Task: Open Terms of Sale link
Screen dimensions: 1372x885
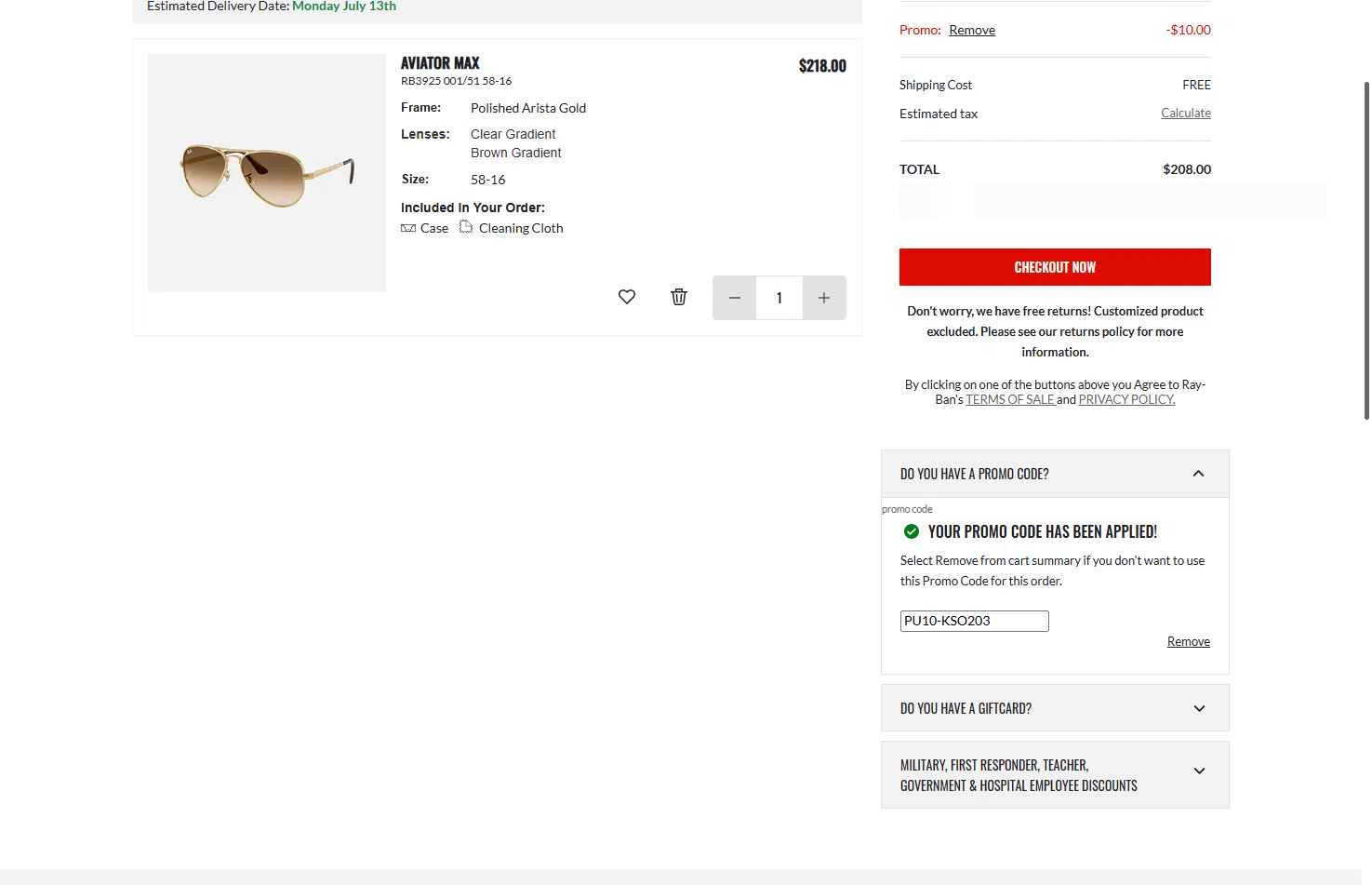Action: tap(1010, 399)
